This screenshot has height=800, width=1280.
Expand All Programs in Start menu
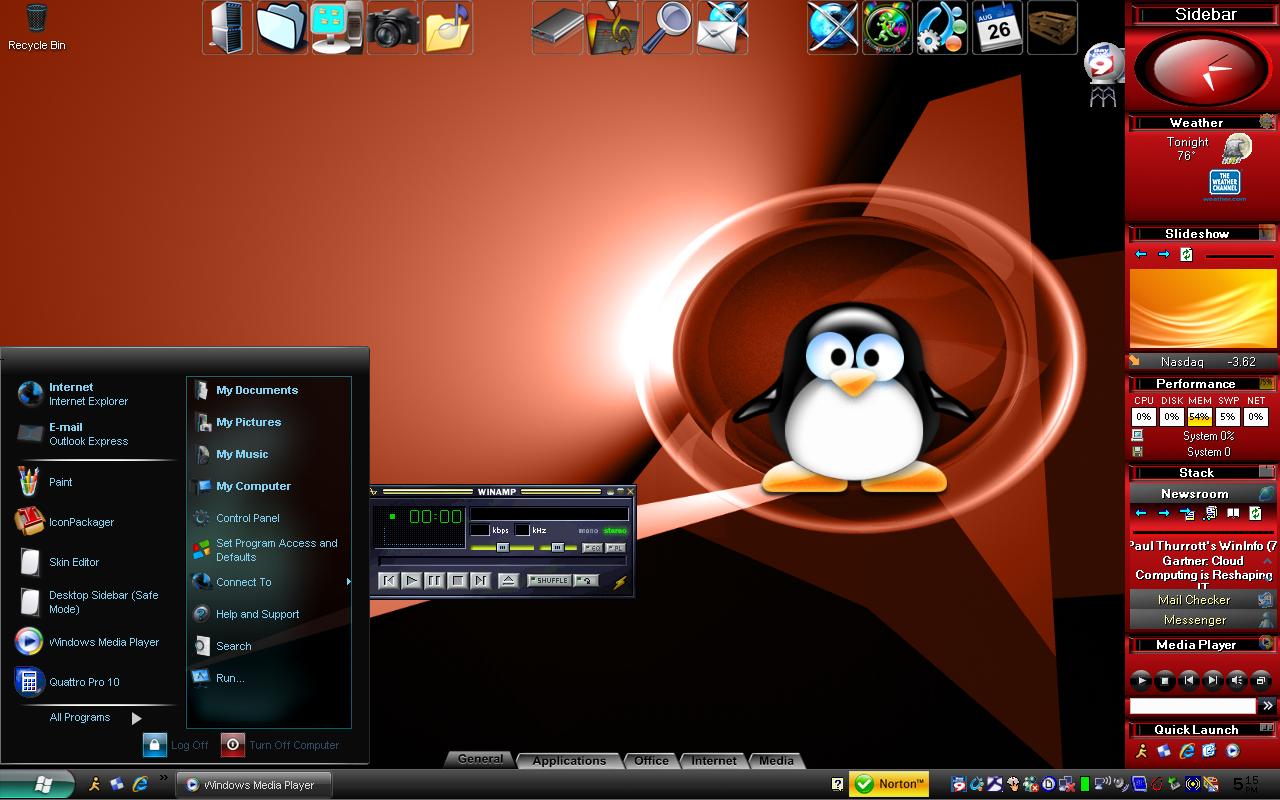tap(95, 718)
